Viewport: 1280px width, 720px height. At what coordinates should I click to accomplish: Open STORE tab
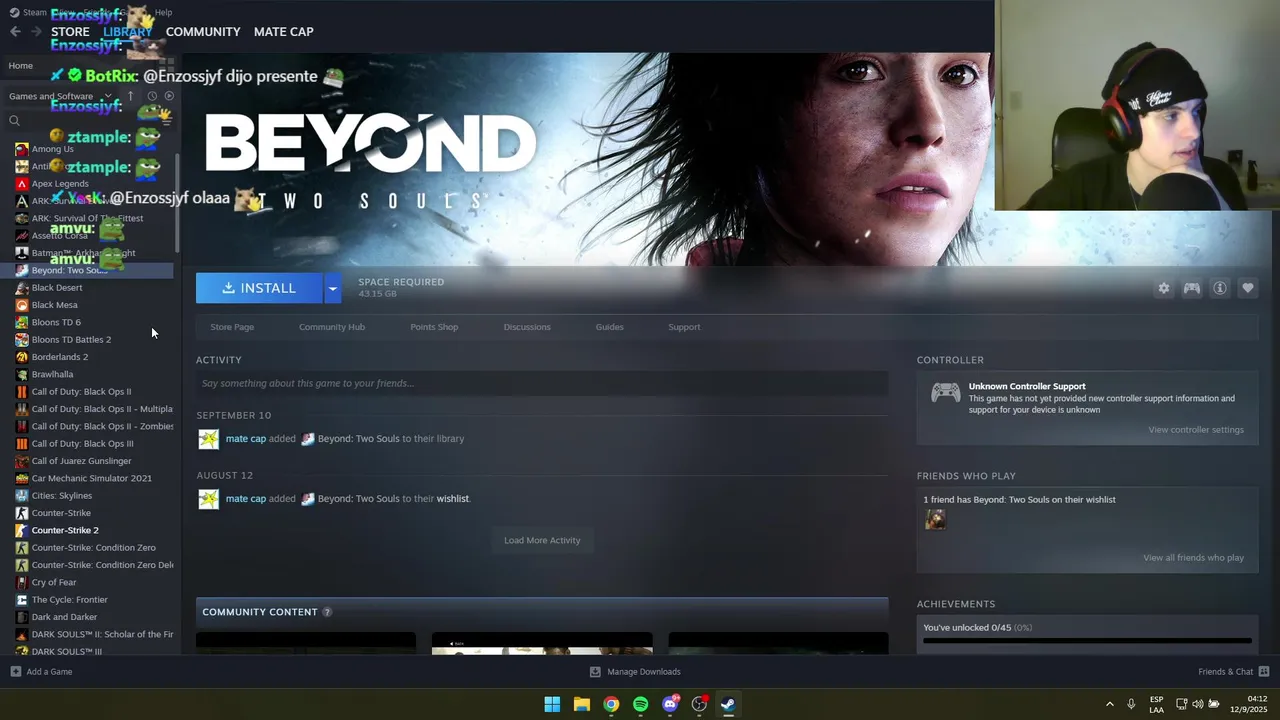[70, 32]
